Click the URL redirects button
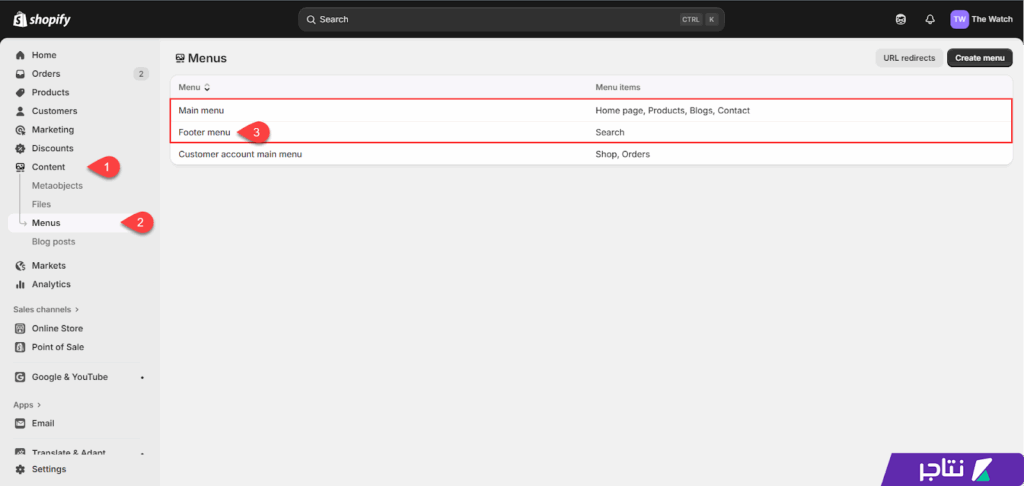 pos(909,58)
